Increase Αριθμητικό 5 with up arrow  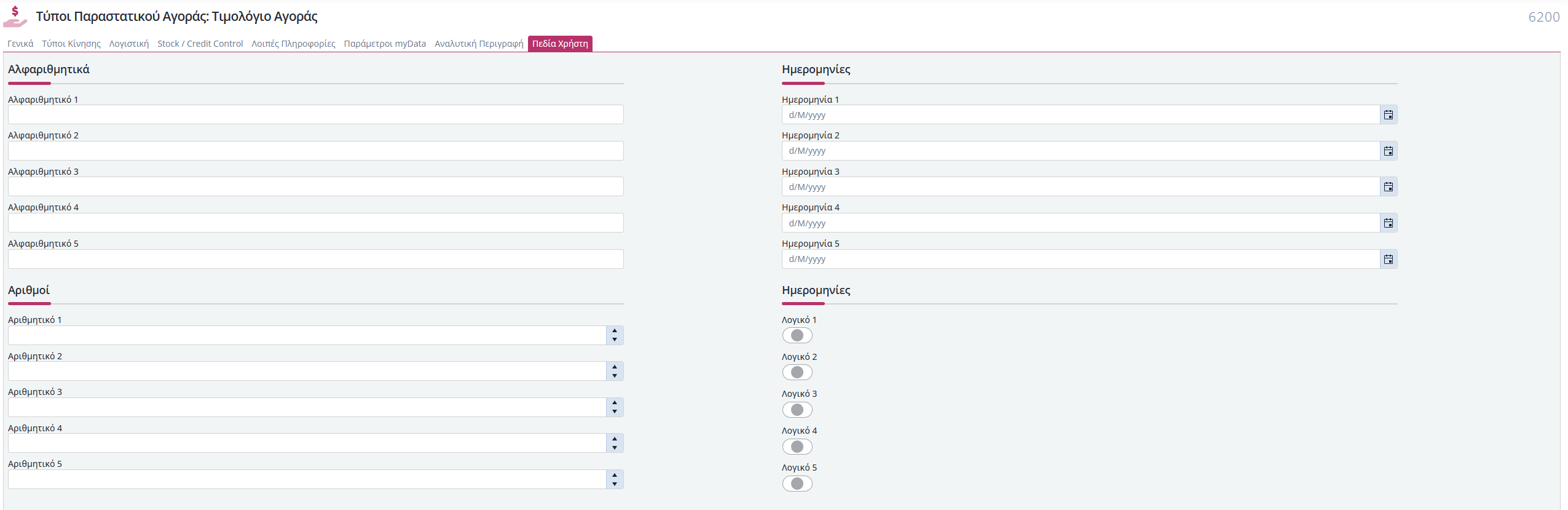615,475
